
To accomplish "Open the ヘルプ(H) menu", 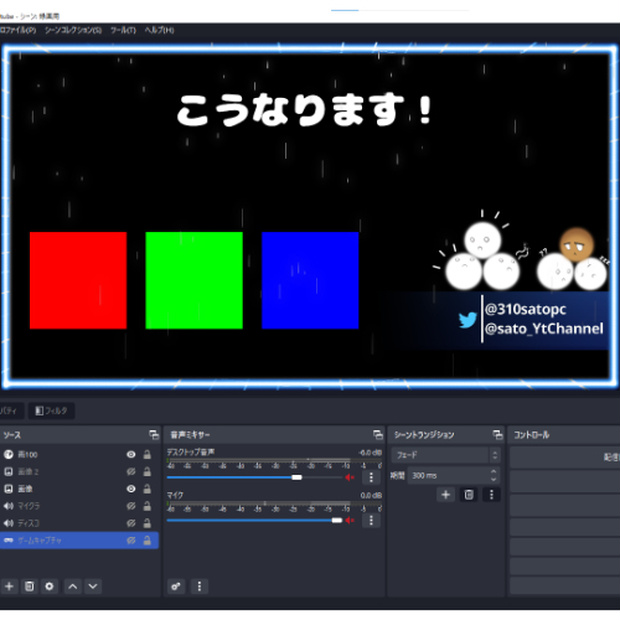I will [x=159, y=30].
